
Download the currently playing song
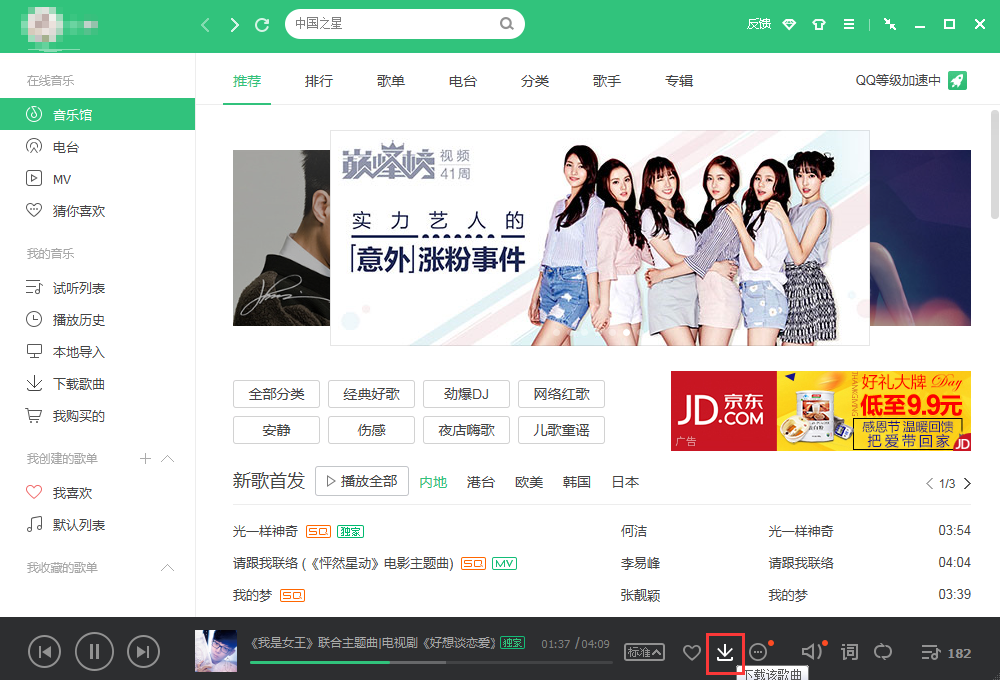pyautogui.click(x=725, y=653)
